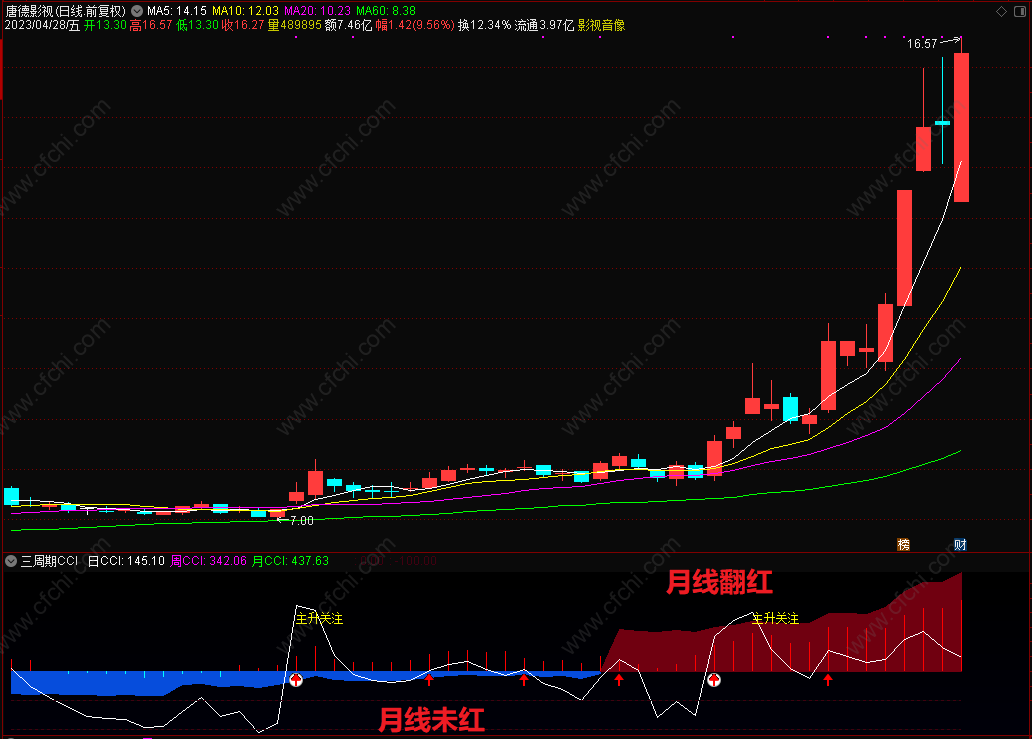Screen dimensions: 1032x739
Task: Click the volume value 量489895
Action: [x=294, y=25]
